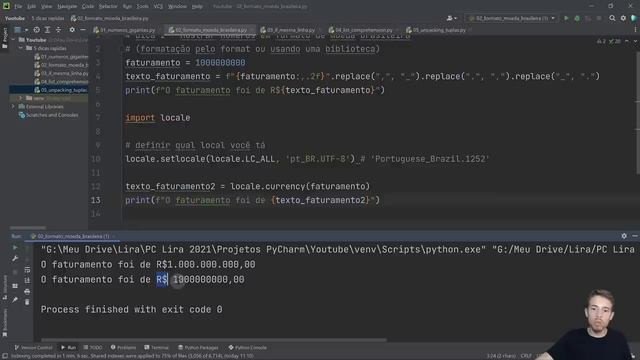Open Version Control tool window
The width and height of the screenshot is (640, 360).
[33, 348]
